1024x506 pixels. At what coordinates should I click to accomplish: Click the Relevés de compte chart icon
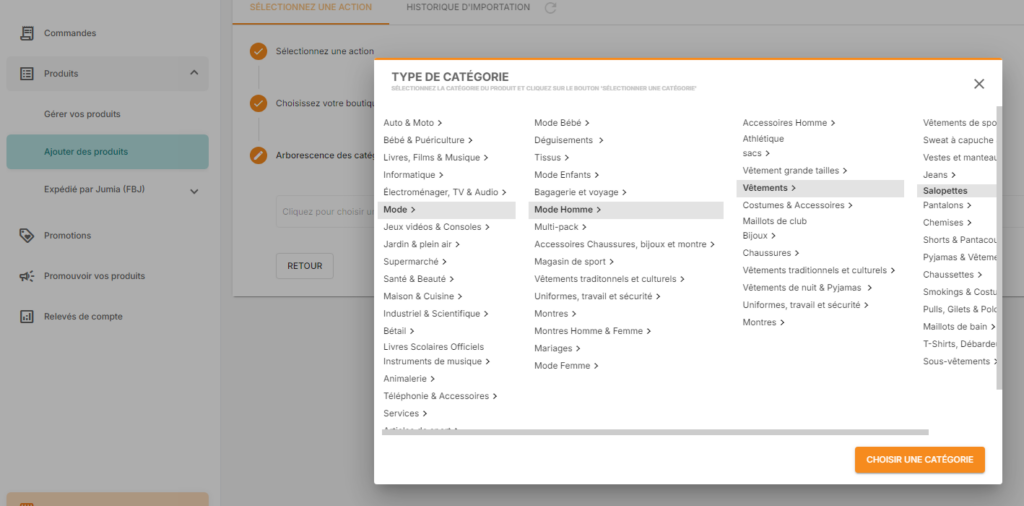(27, 317)
